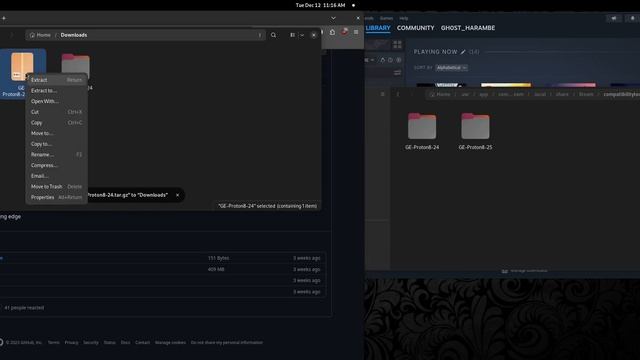
Task: Open the Alphabetical sort dropdown in Steam
Action: click(451, 68)
